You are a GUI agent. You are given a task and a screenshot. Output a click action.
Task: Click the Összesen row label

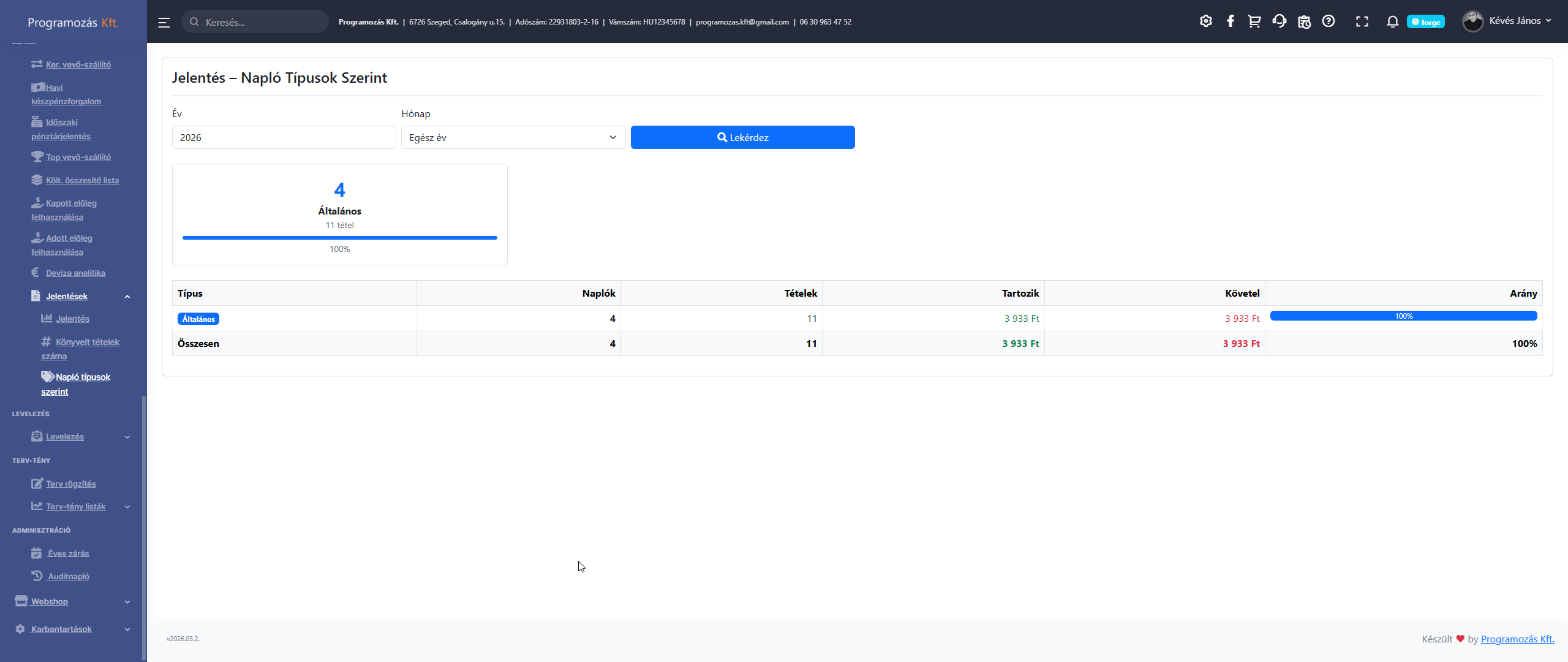point(198,343)
